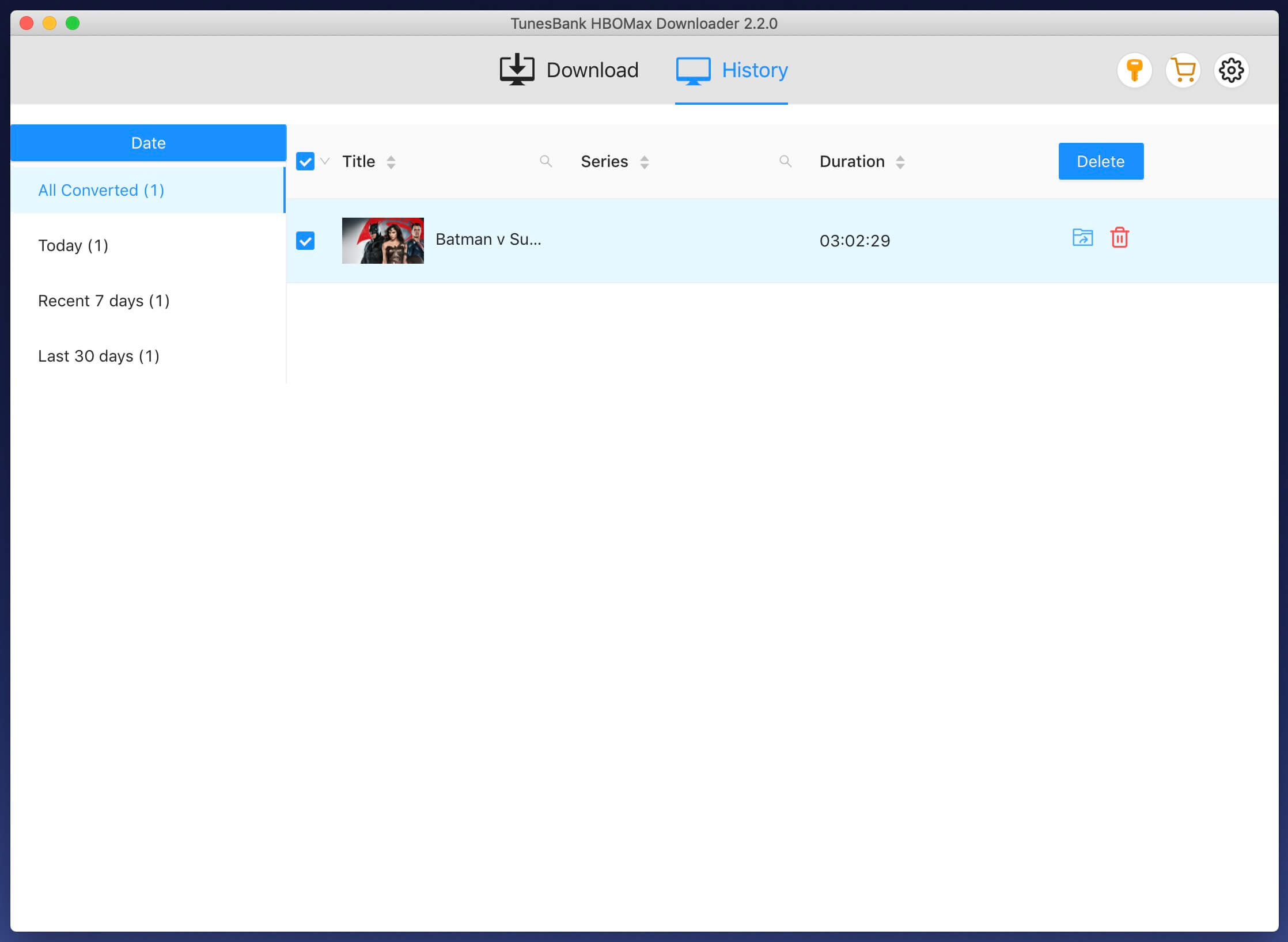Click the blue Delete button
Viewport: 1288px width, 942px height.
click(x=1101, y=161)
